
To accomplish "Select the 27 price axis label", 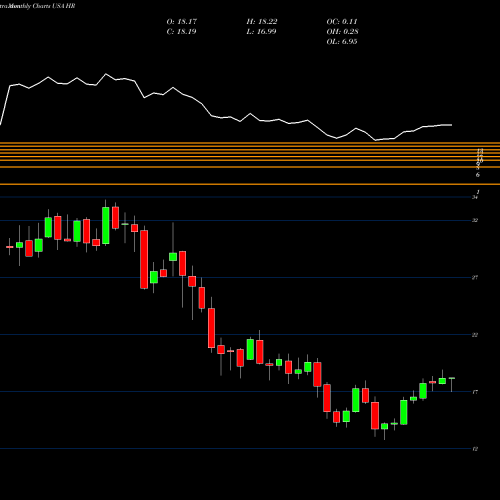I will [x=475, y=277].
